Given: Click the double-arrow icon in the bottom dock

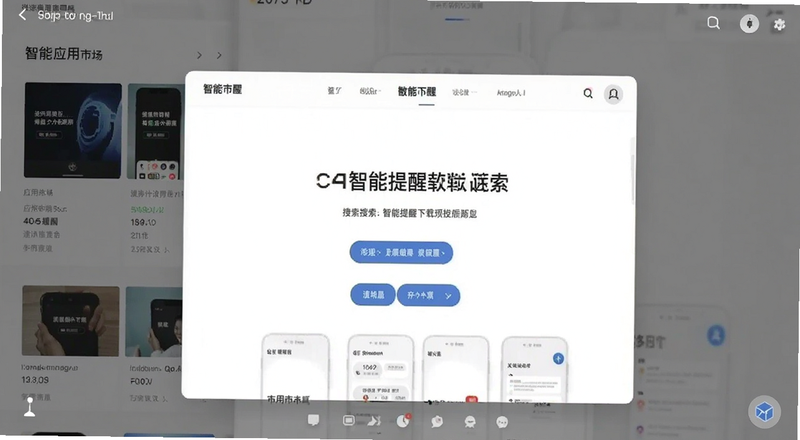Looking at the screenshot, I should pyautogui.click(x=374, y=421).
